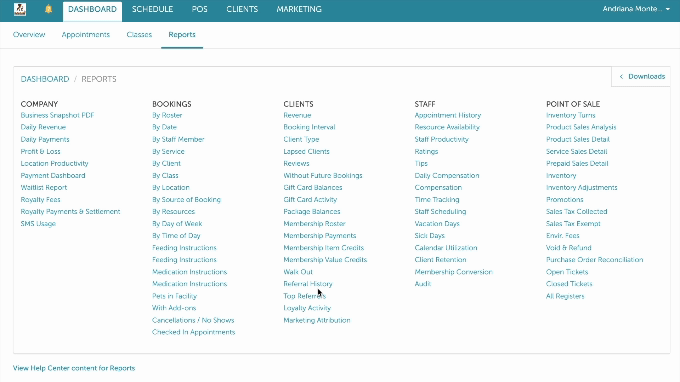View Help Center content for Reports
This screenshot has height=382, width=680.
pos(74,368)
